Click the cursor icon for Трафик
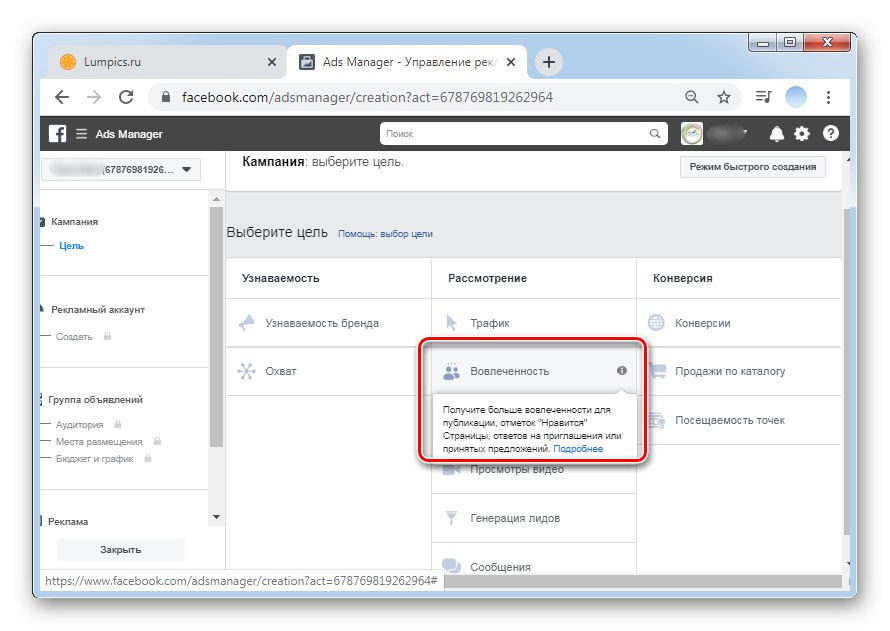Screen dimensions: 890x631 tap(451, 323)
